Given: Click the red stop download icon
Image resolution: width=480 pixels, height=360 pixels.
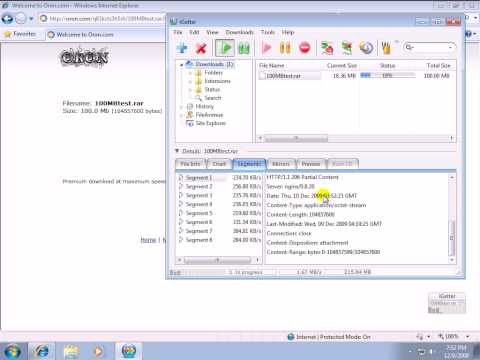Looking at the screenshot, I should coord(305,48).
